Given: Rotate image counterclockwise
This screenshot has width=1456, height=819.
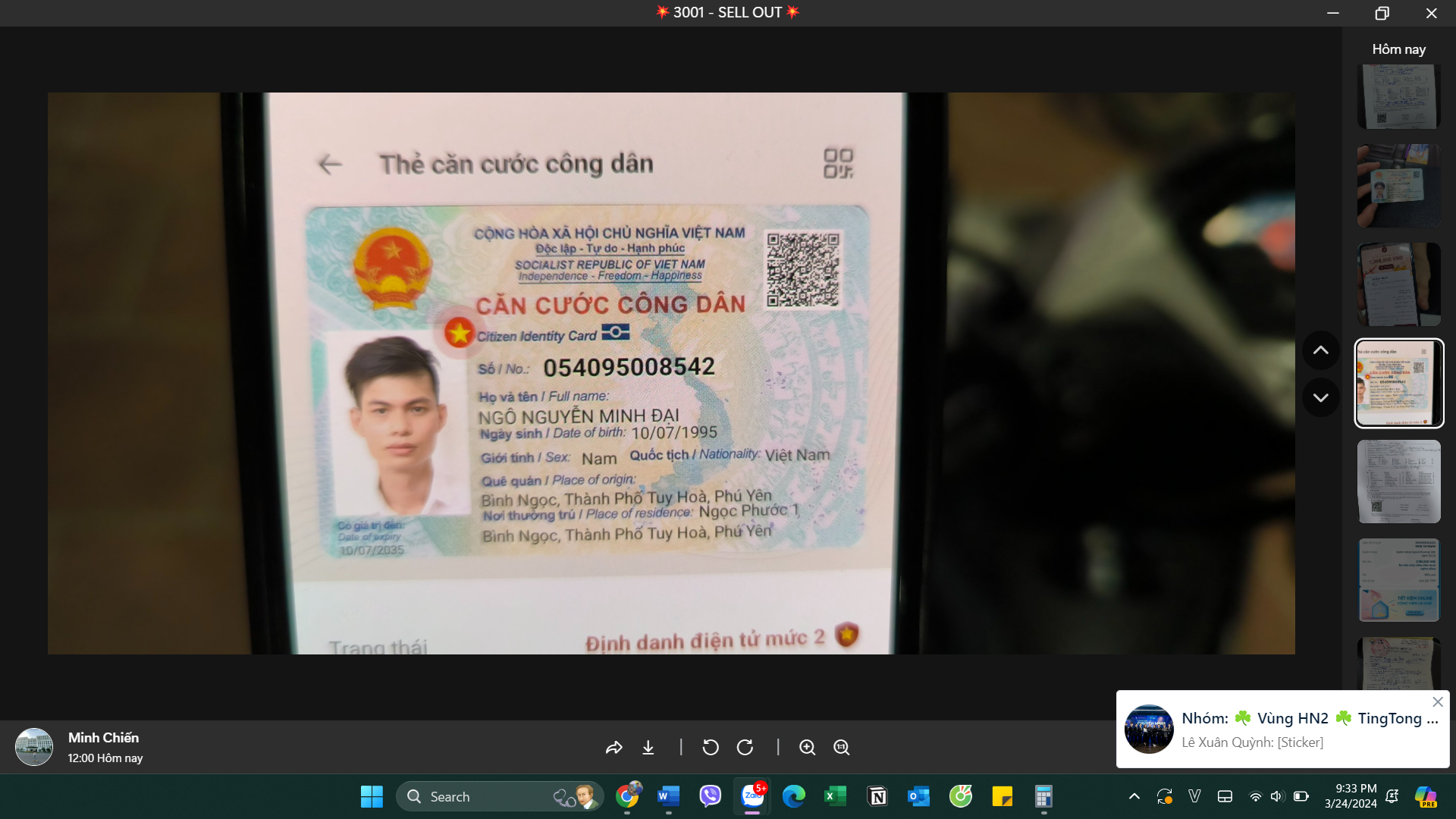Looking at the screenshot, I should coord(711,748).
